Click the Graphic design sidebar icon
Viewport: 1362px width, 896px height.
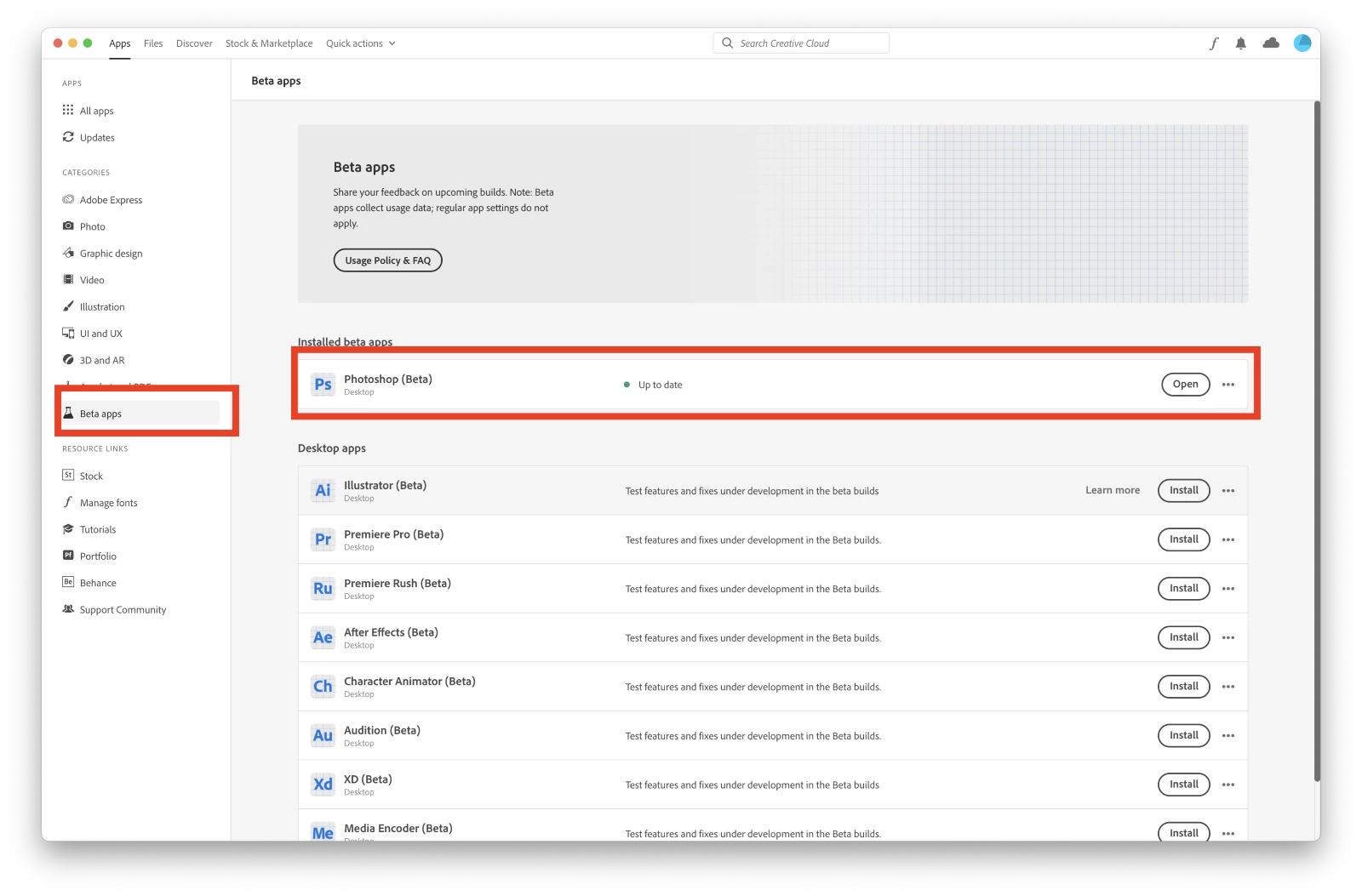tap(68, 253)
